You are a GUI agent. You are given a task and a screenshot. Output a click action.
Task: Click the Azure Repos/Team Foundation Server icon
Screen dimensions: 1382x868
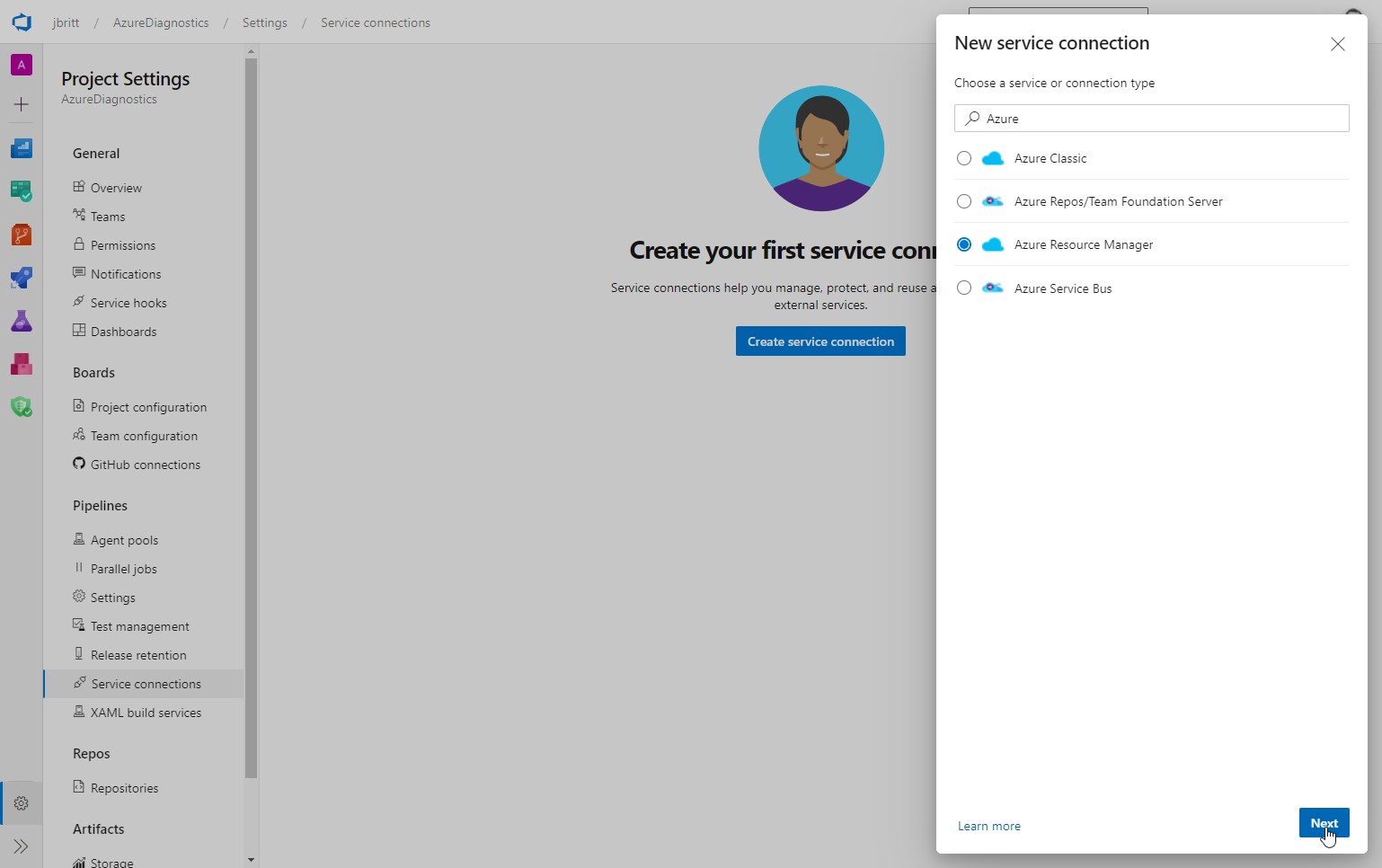pos(993,201)
